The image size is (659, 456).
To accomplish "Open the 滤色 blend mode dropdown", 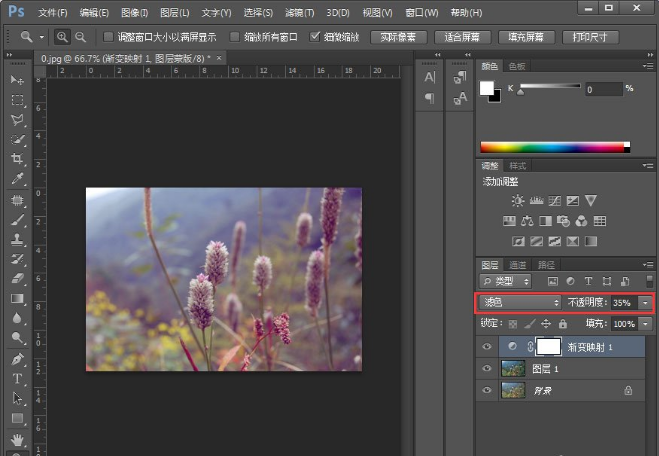I will click(519, 302).
